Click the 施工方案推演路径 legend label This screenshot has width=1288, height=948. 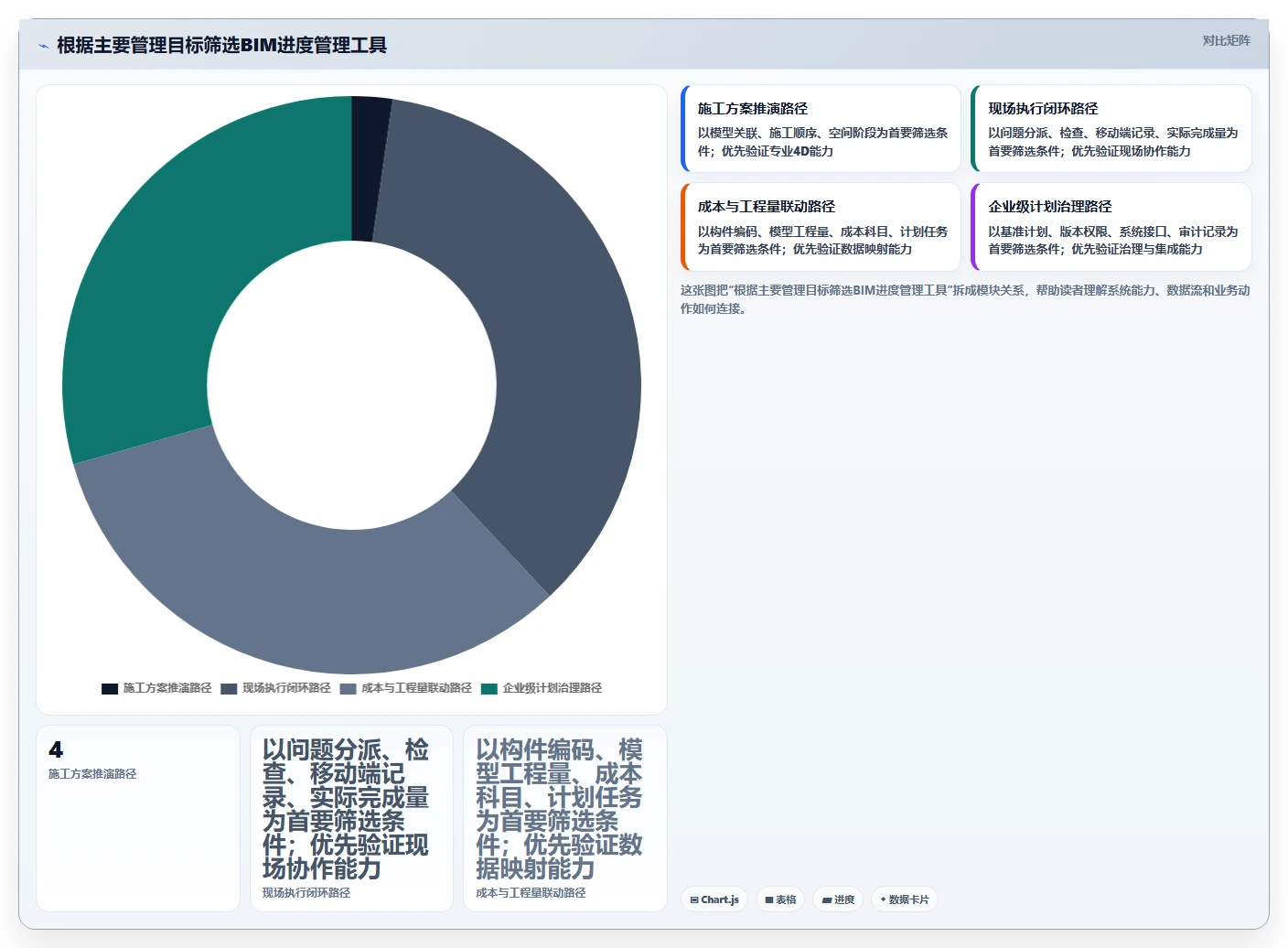click(x=167, y=688)
